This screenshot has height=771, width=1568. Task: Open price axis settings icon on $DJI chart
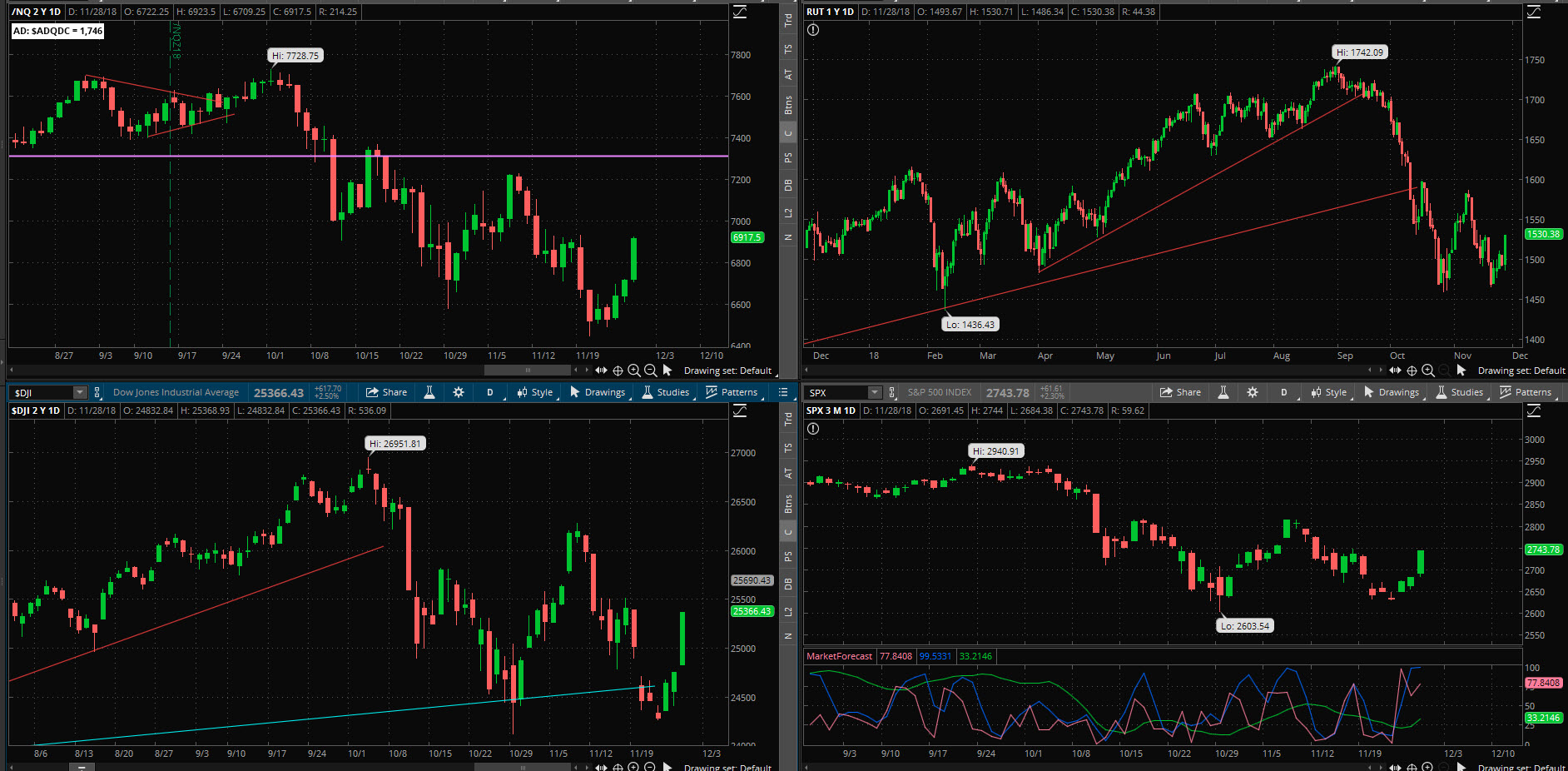click(x=739, y=410)
